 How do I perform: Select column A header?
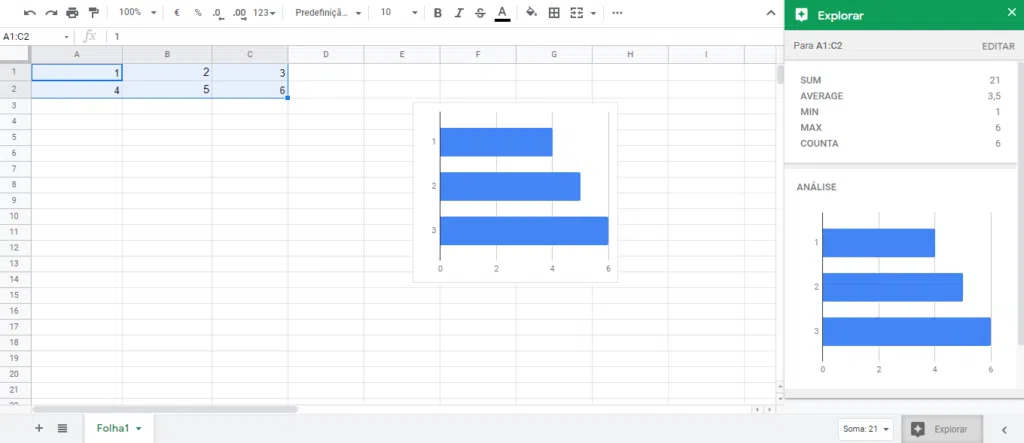[76, 54]
